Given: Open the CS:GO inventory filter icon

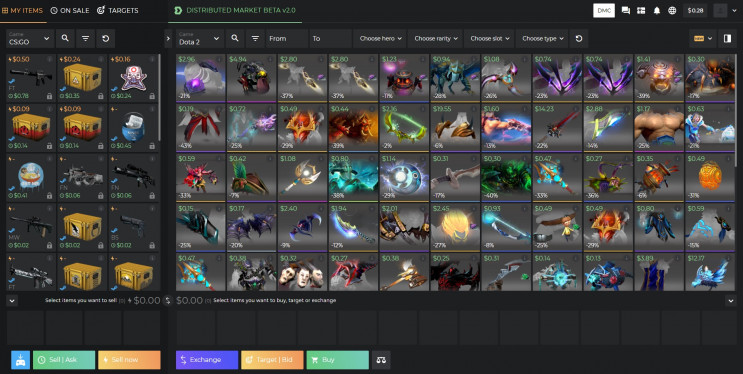Looking at the screenshot, I should pyautogui.click(x=85, y=38).
